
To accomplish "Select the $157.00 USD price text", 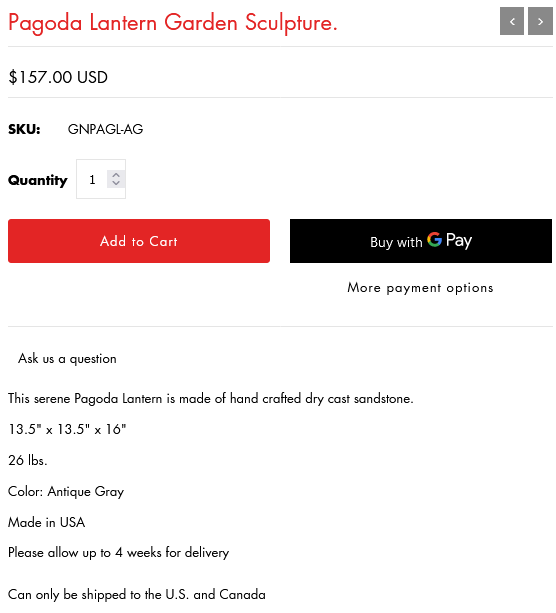I will coord(58,77).
